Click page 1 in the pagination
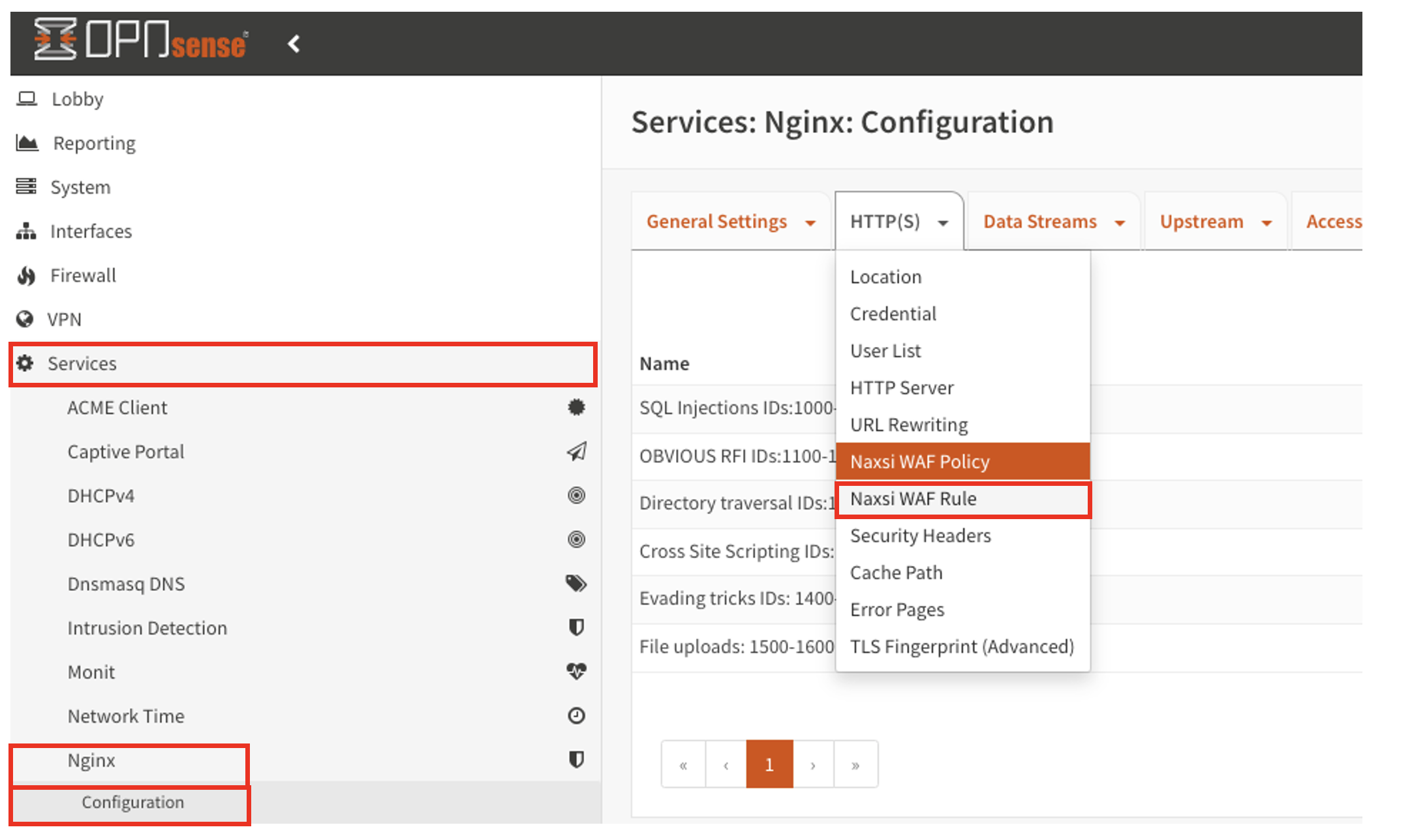Screen dimensions: 1412x840 point(769,764)
